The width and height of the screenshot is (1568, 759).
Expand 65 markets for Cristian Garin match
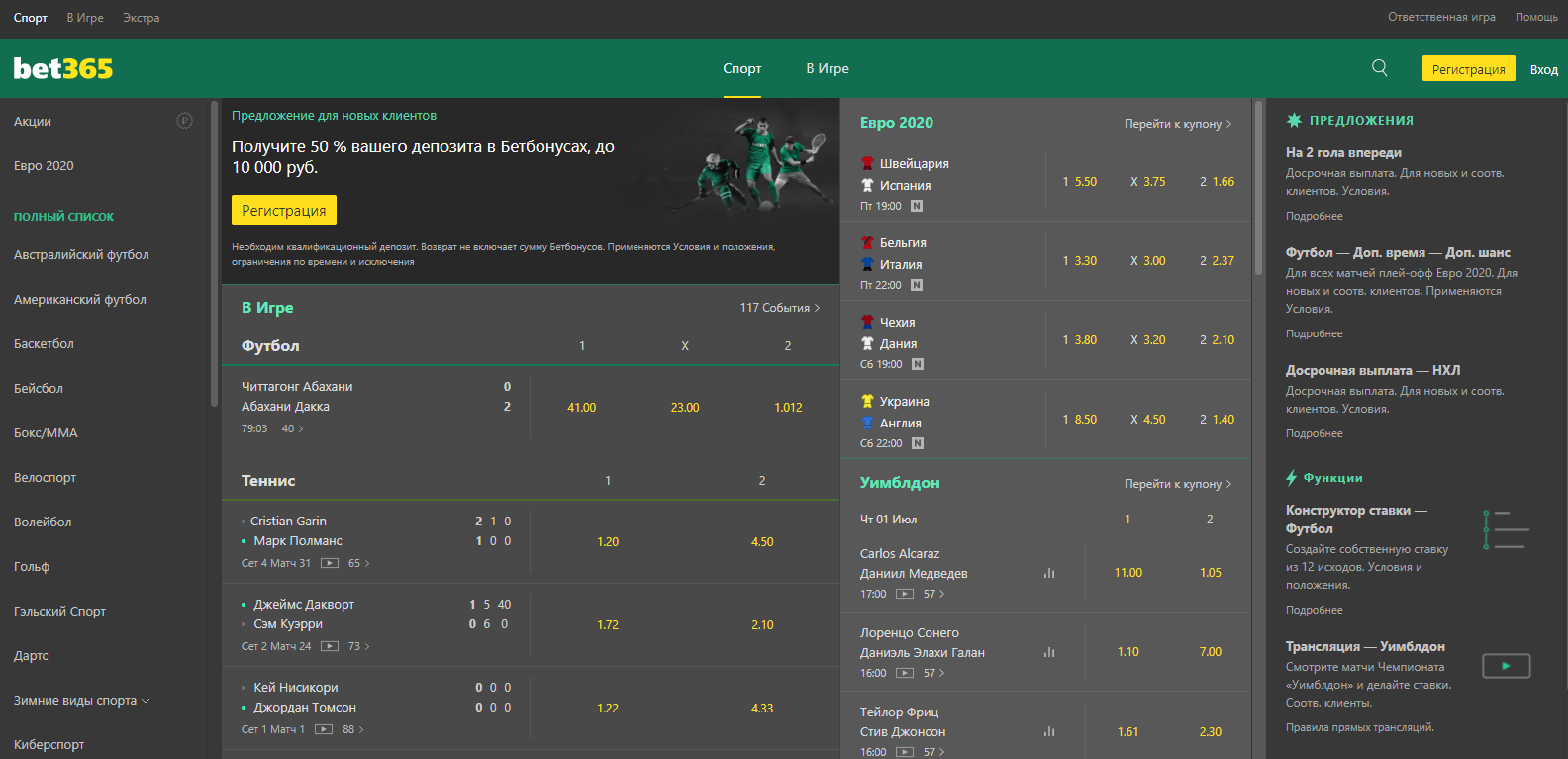(359, 563)
